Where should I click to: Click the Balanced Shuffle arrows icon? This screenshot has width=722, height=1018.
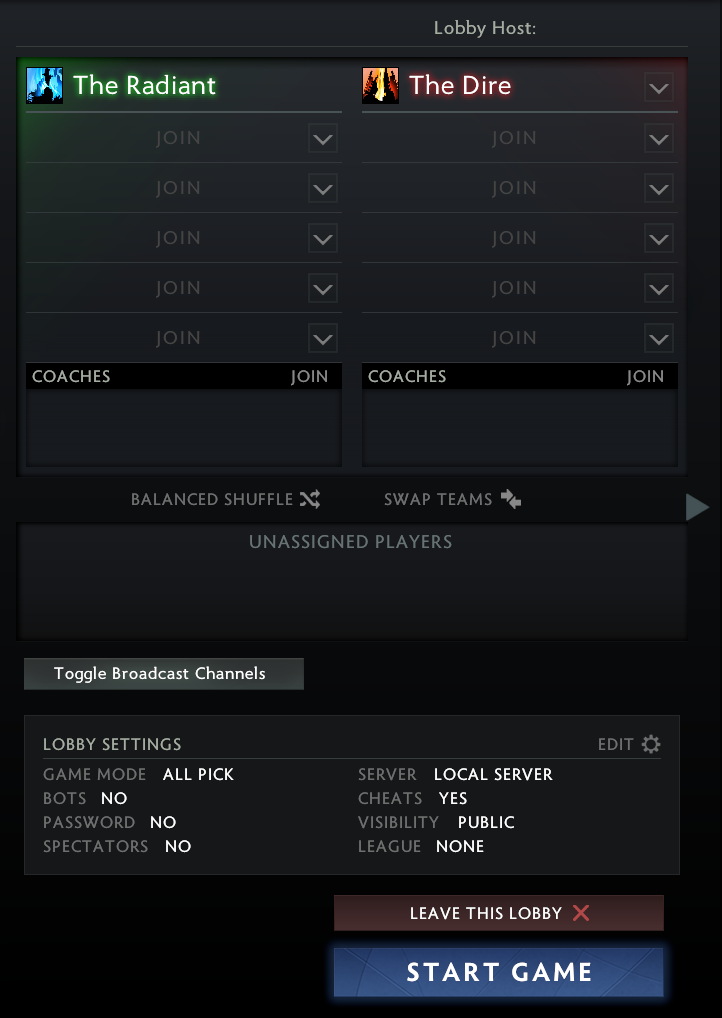(309, 499)
